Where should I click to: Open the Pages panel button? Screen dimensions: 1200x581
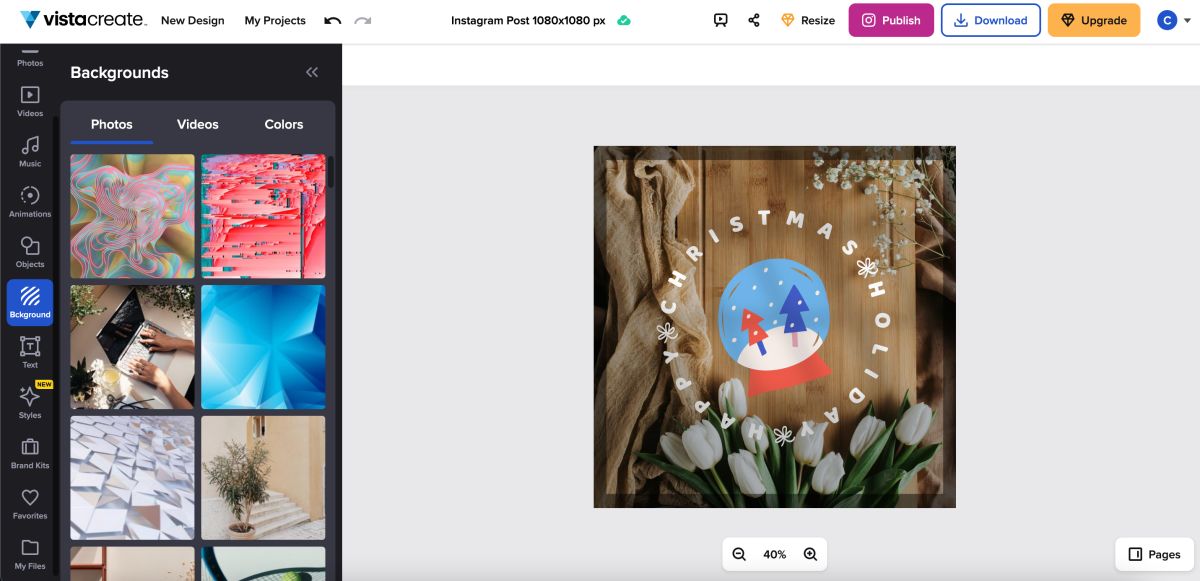pos(1154,554)
